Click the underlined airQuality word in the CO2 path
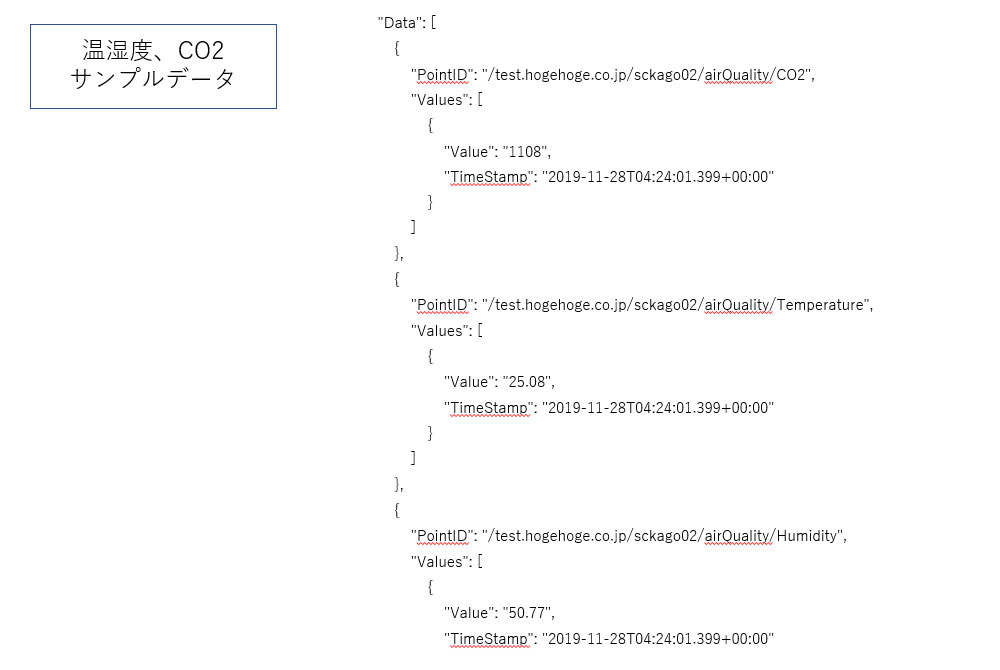1000x670 pixels. tap(738, 74)
